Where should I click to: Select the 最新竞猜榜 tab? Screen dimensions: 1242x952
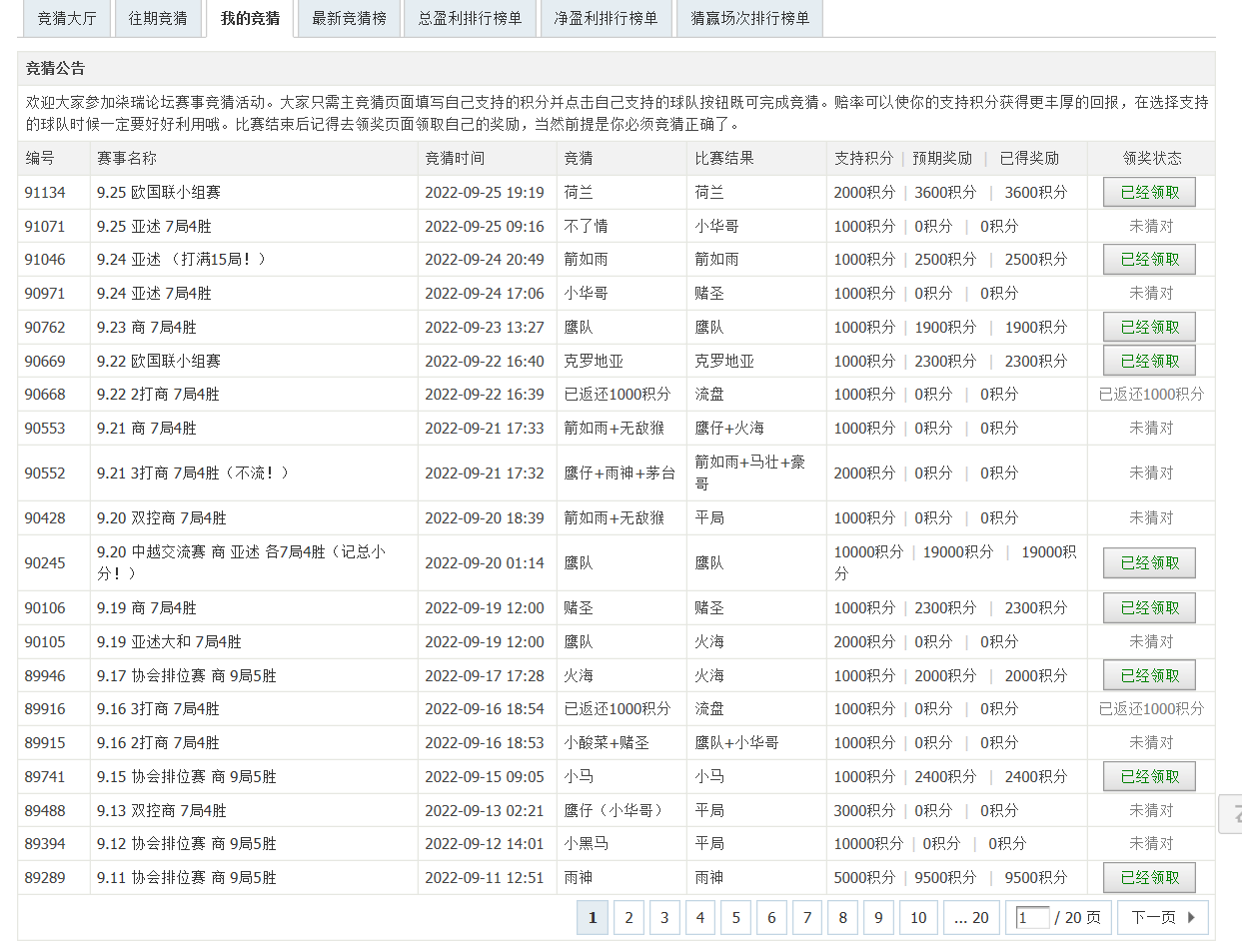coord(349,19)
